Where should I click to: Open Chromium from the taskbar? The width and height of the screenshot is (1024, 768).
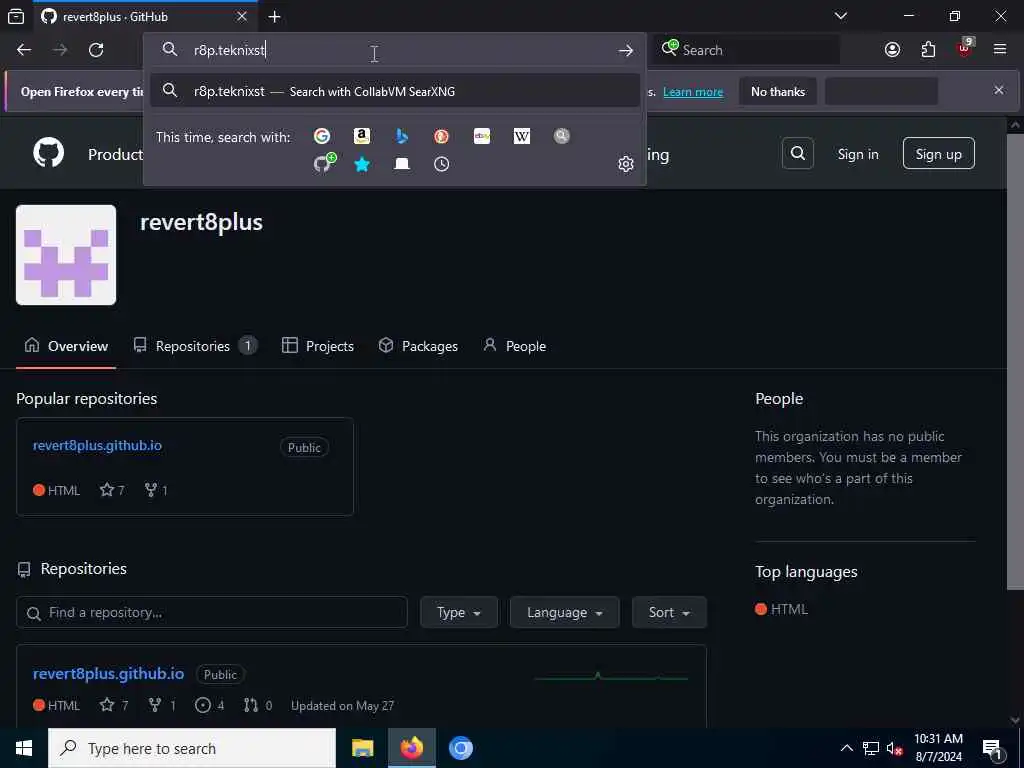pos(460,748)
